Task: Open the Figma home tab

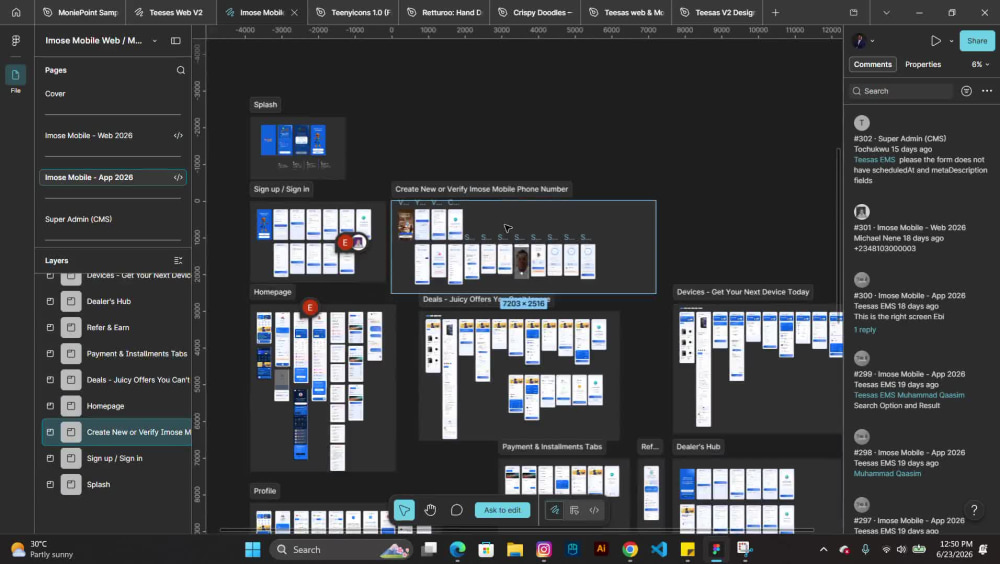Action: (x=16, y=12)
